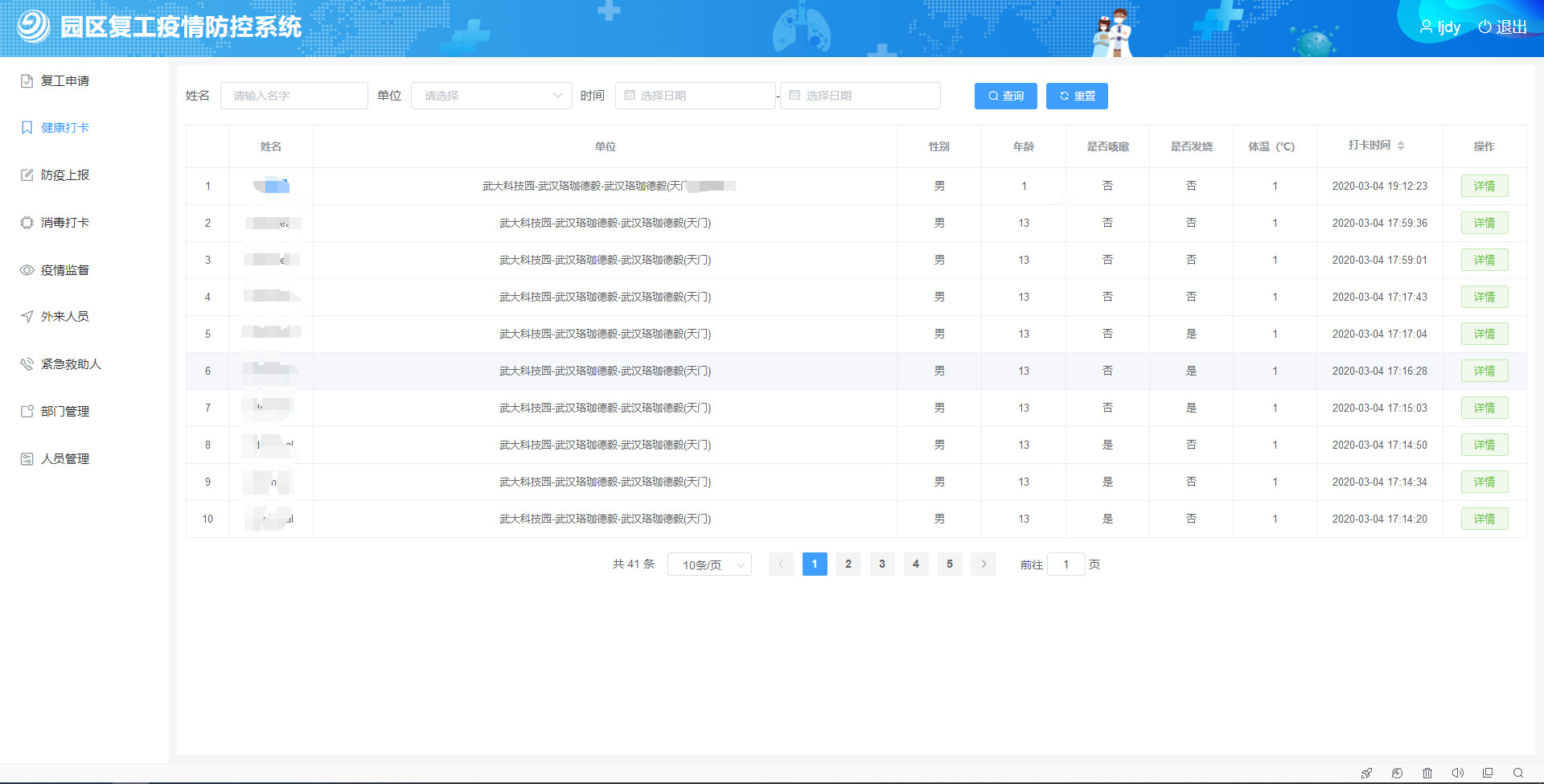Image resolution: width=1544 pixels, height=784 pixels.
Task: Navigate to 部门管理 menu item
Action: point(27,411)
